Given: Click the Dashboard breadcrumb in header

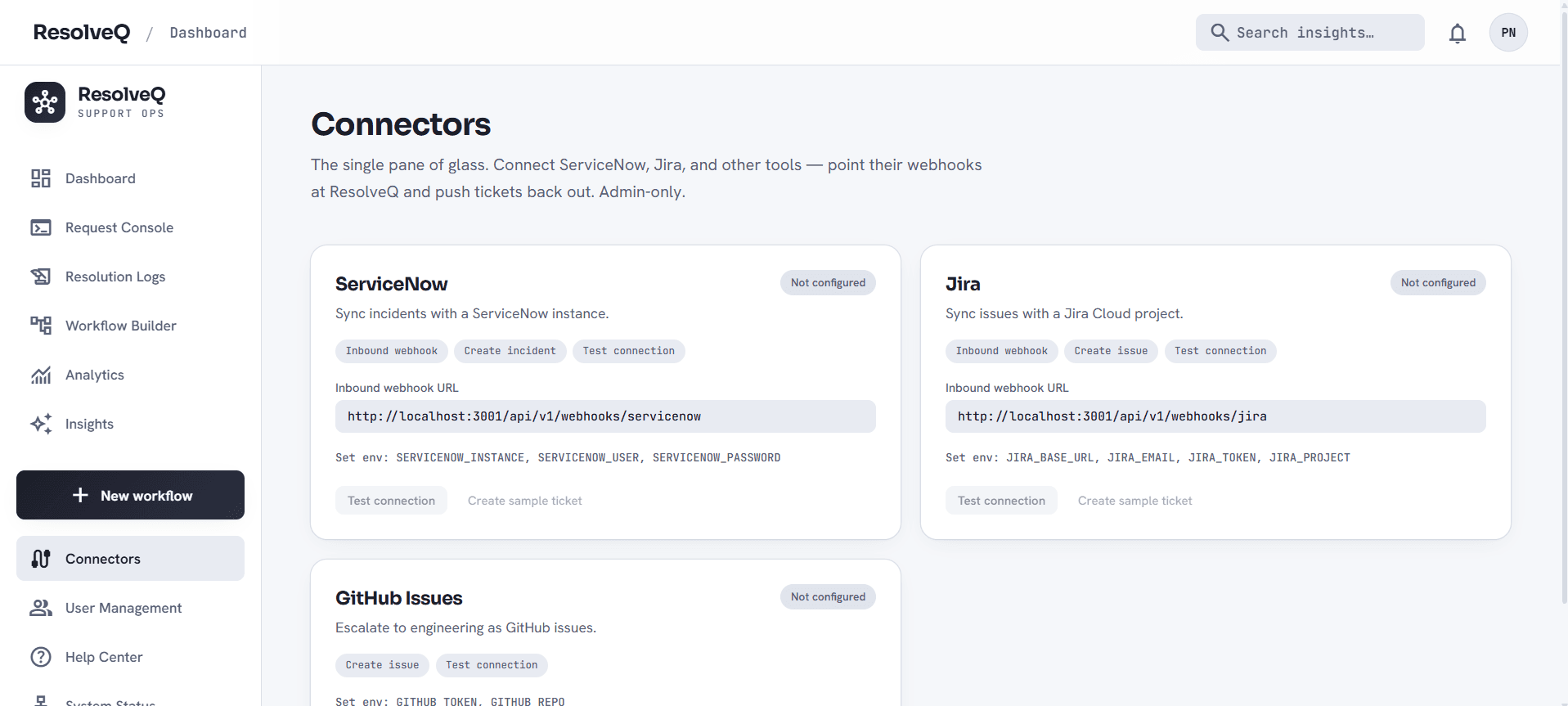Looking at the screenshot, I should [x=208, y=33].
